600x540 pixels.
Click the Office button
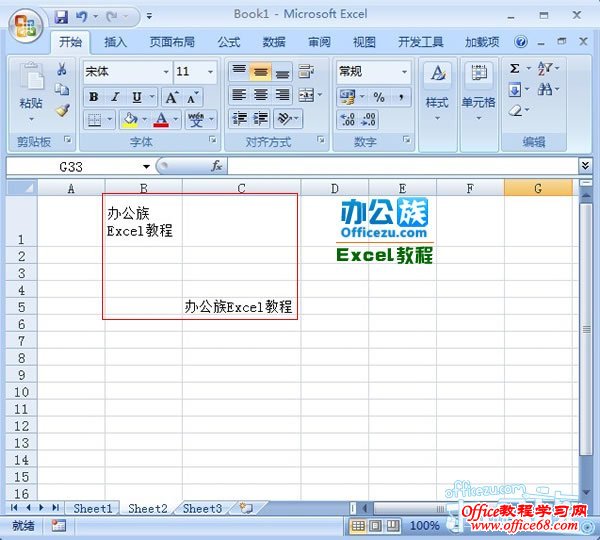click(x=26, y=26)
